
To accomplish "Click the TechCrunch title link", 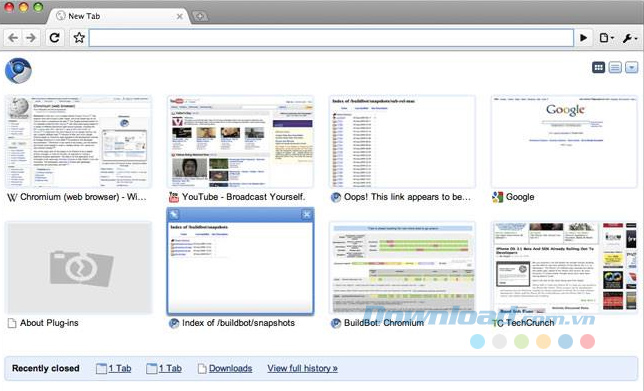I will pos(530,323).
